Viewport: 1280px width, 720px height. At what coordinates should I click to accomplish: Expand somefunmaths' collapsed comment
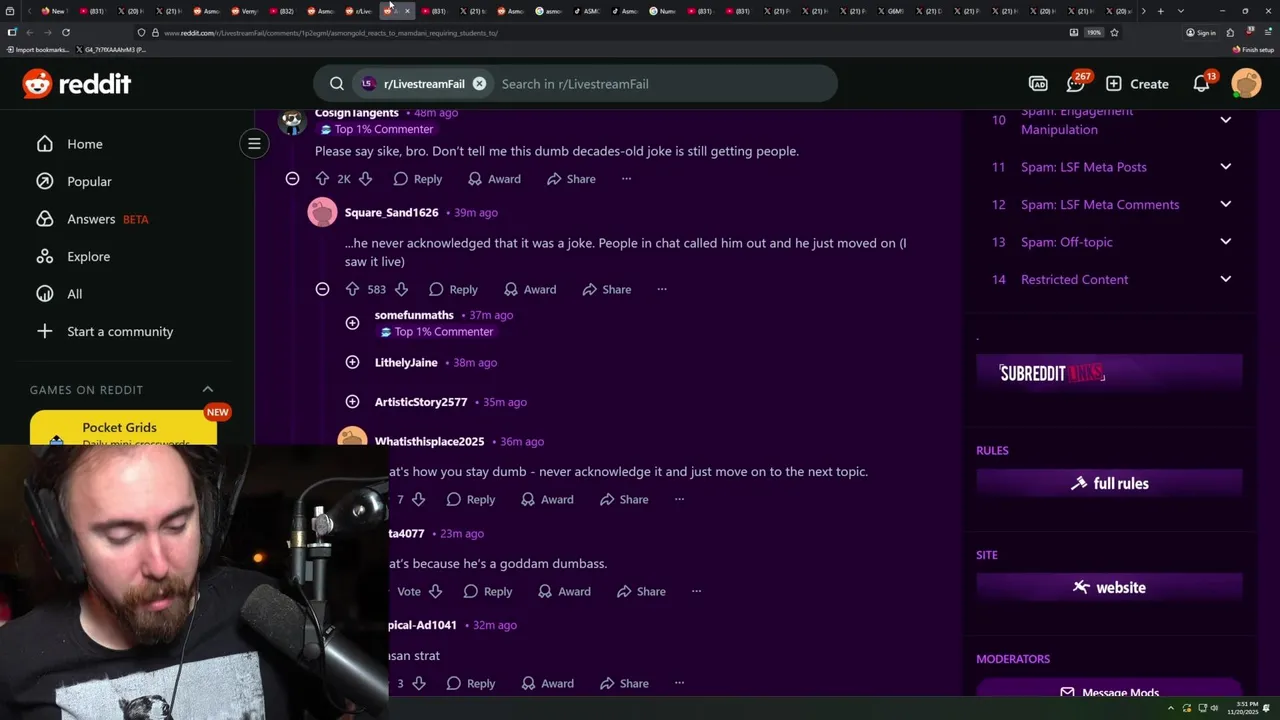[x=352, y=323]
